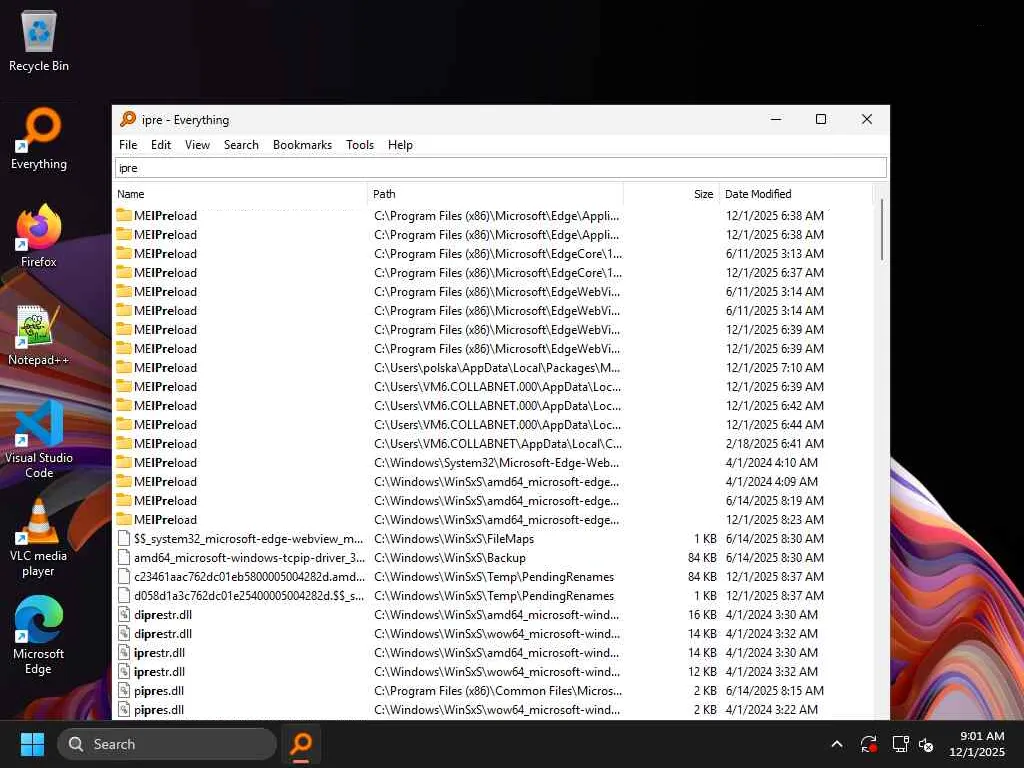The image size is (1024, 768).
Task: Sort results by the Path column
Action: (x=495, y=194)
